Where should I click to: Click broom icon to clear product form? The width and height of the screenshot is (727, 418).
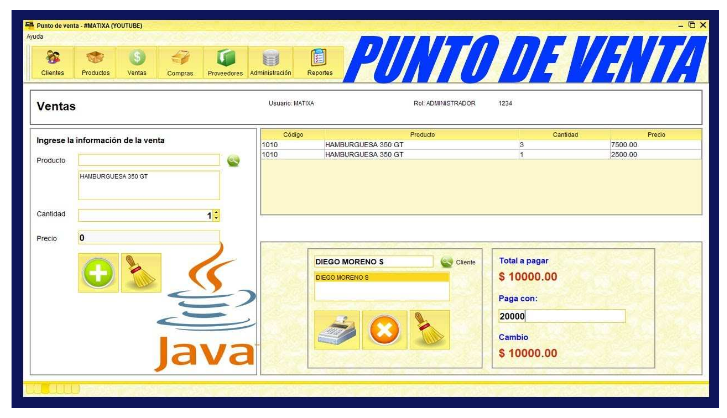(141, 273)
